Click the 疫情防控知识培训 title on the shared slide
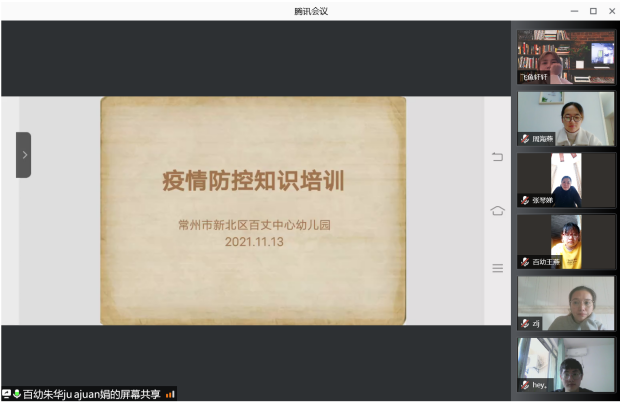 pos(253,181)
